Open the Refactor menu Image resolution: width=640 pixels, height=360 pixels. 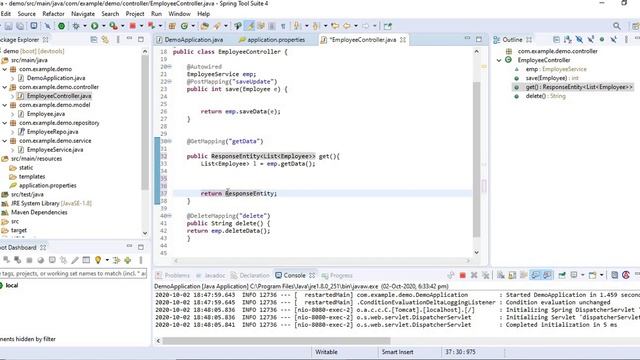53,14
